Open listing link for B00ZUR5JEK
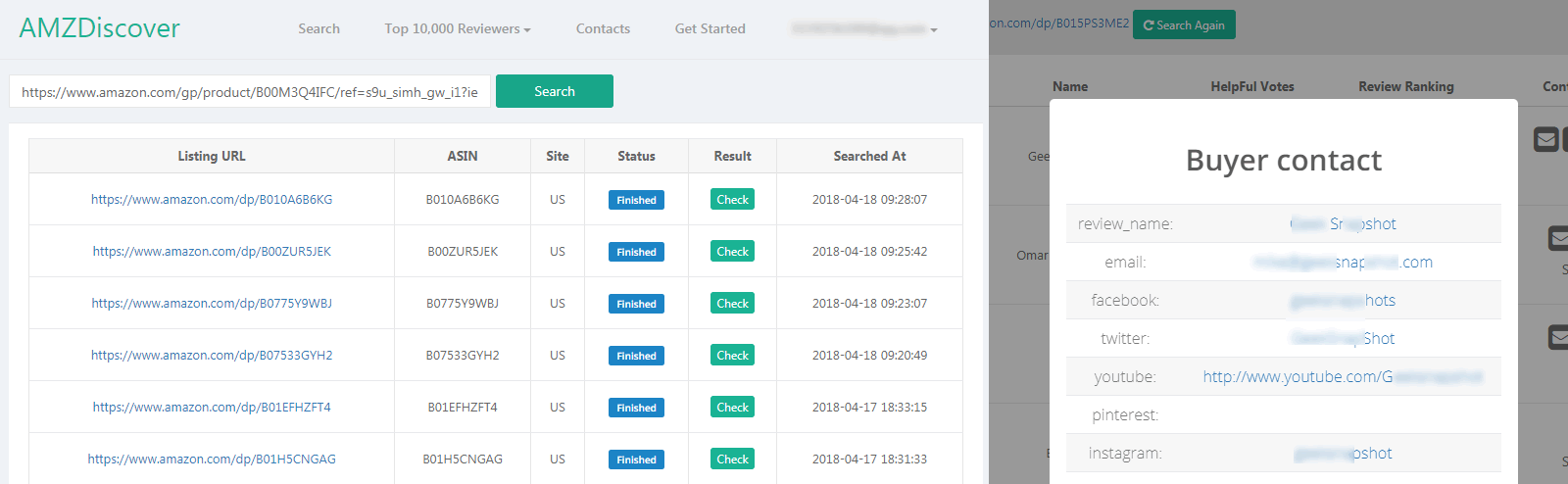 pos(212,251)
